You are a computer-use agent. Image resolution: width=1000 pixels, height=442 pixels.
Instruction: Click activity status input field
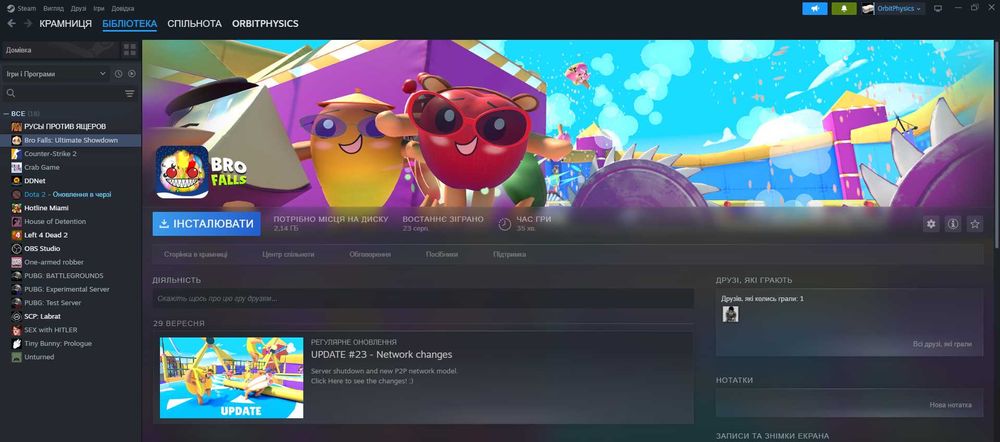(423, 298)
